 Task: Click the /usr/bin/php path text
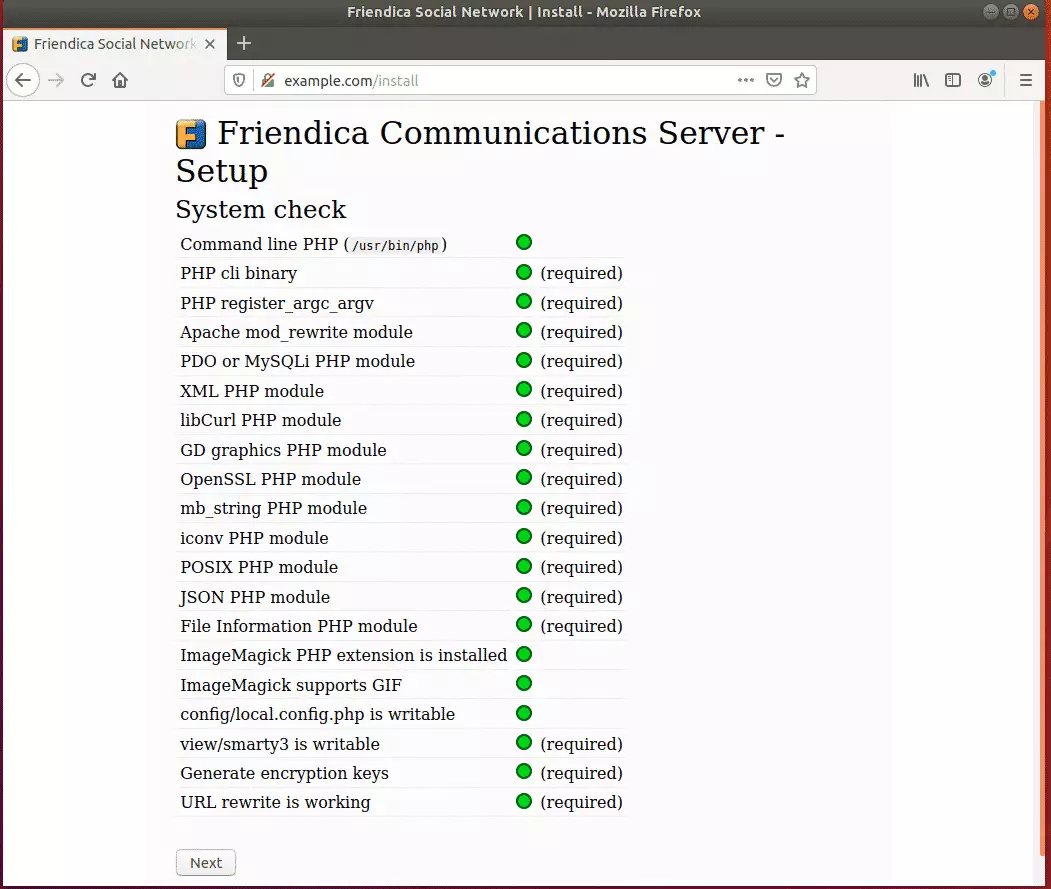tap(395, 245)
